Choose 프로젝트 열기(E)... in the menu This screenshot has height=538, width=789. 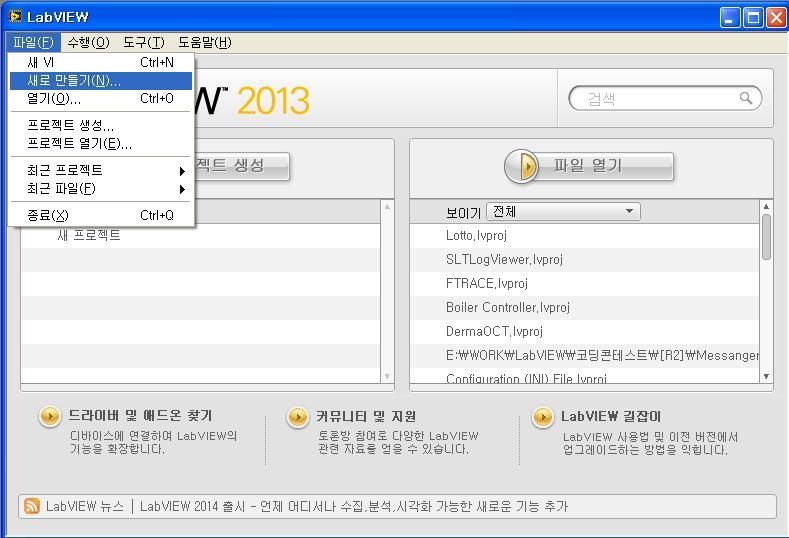[101, 143]
